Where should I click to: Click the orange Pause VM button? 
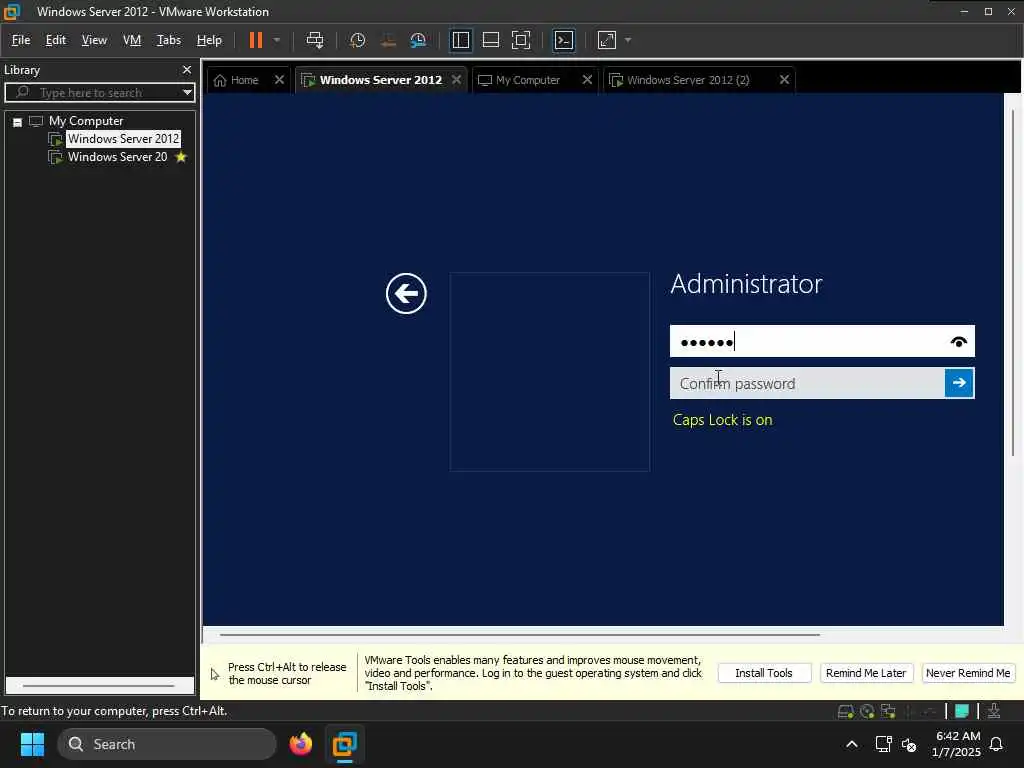(x=255, y=40)
